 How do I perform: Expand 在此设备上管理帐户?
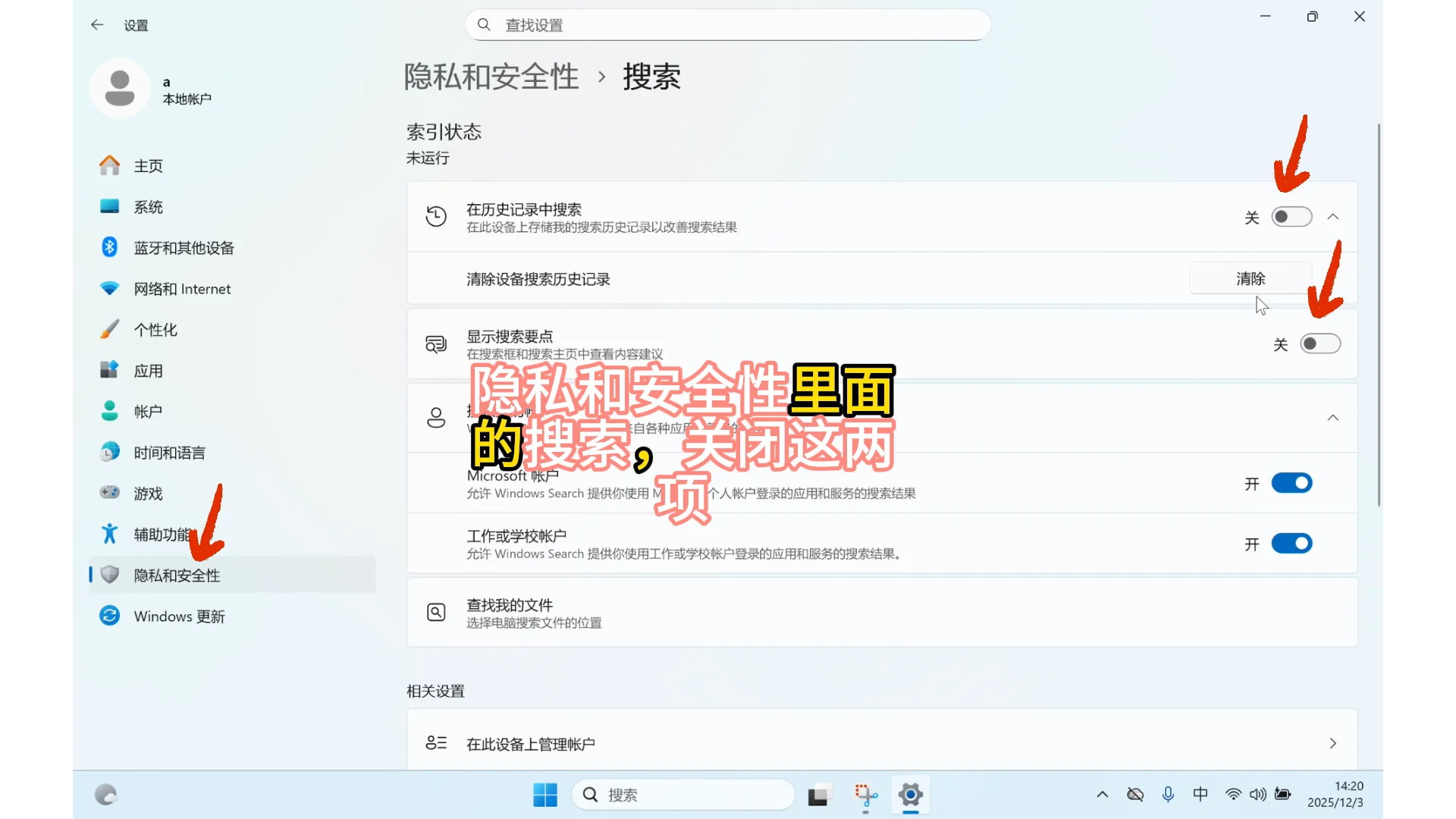(x=1333, y=743)
